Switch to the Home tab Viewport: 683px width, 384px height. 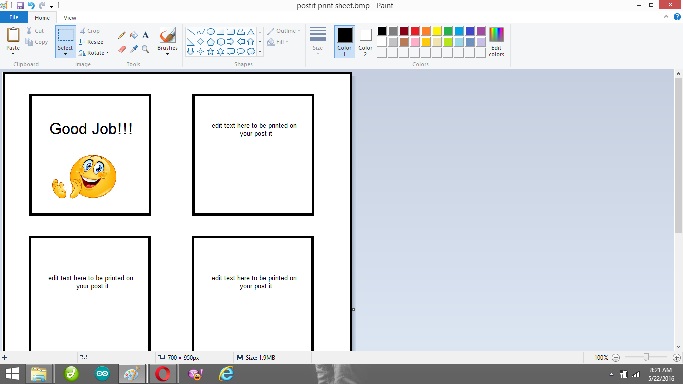[42, 18]
